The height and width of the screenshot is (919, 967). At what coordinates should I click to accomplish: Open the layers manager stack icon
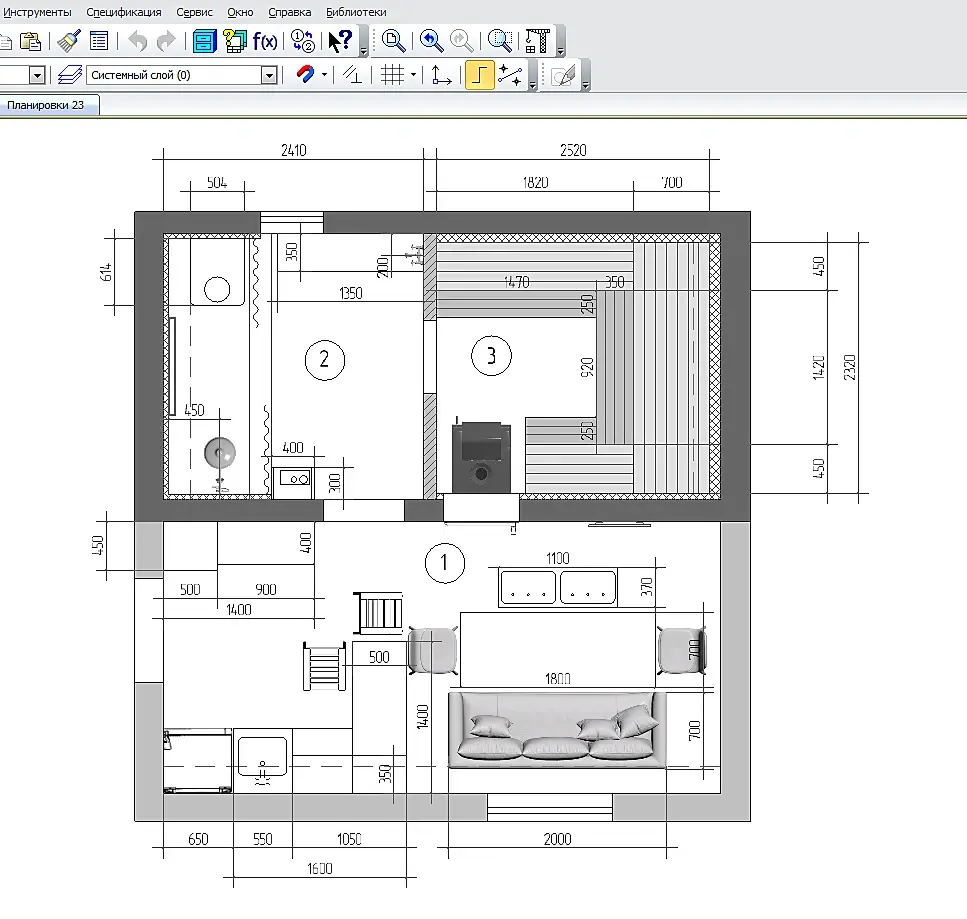click(70, 75)
